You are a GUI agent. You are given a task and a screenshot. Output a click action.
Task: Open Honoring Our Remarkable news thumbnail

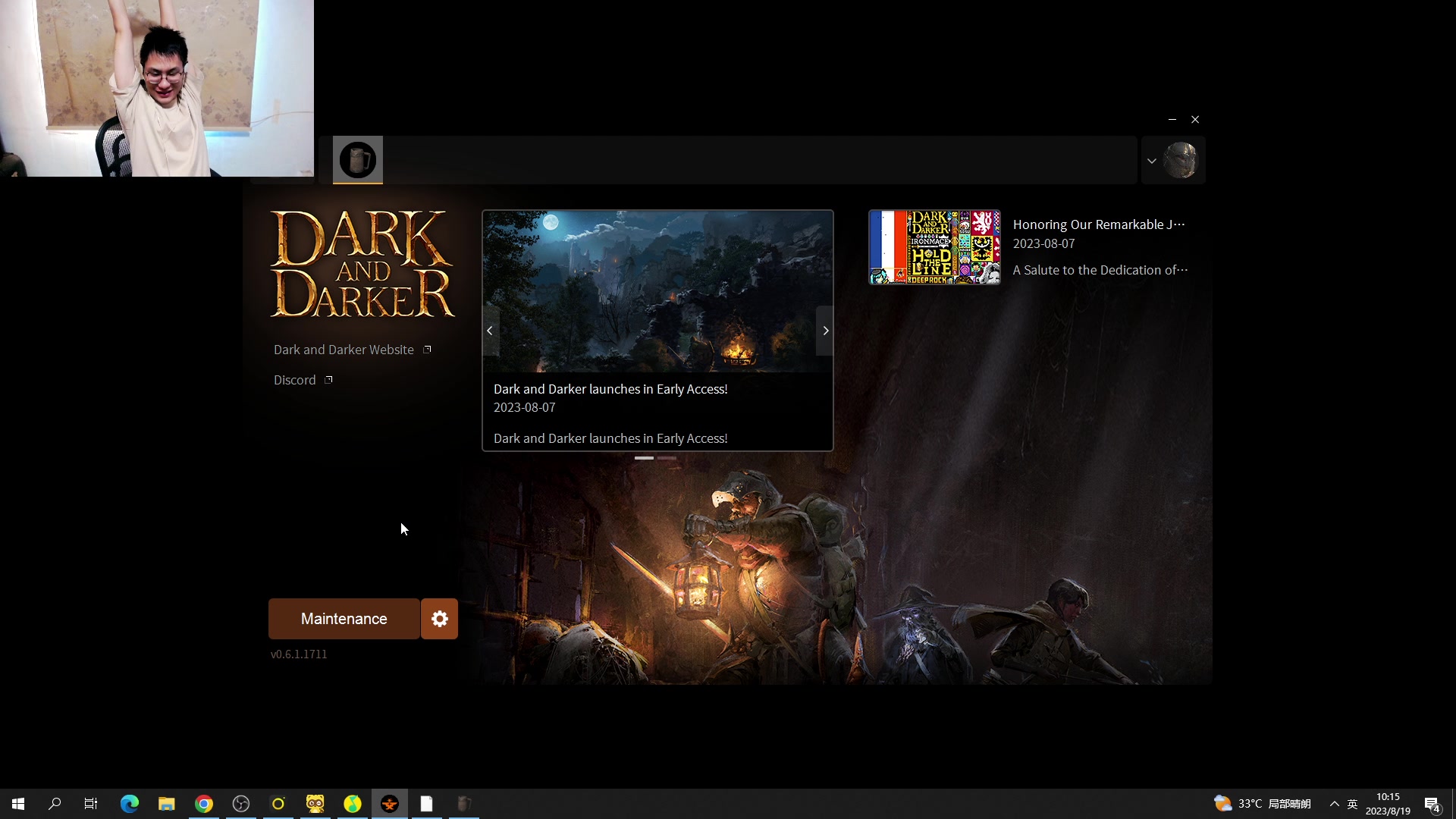coord(934,247)
